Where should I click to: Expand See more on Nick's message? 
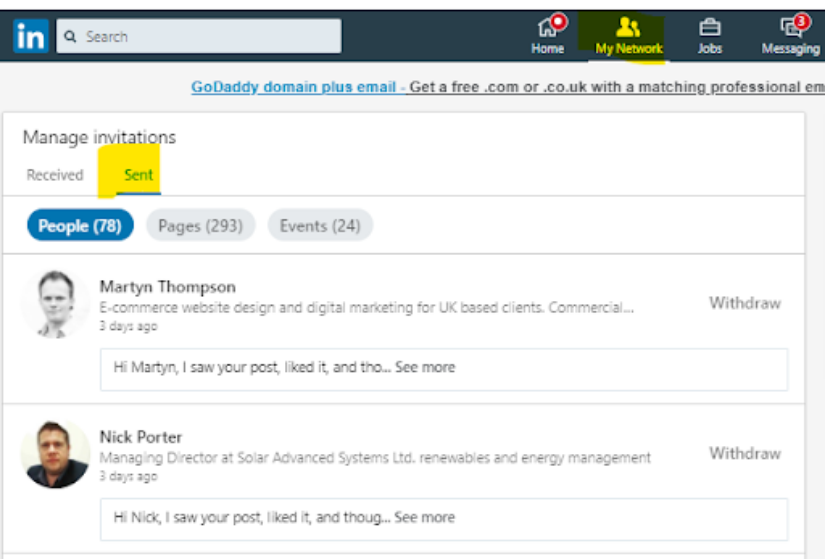point(425,517)
